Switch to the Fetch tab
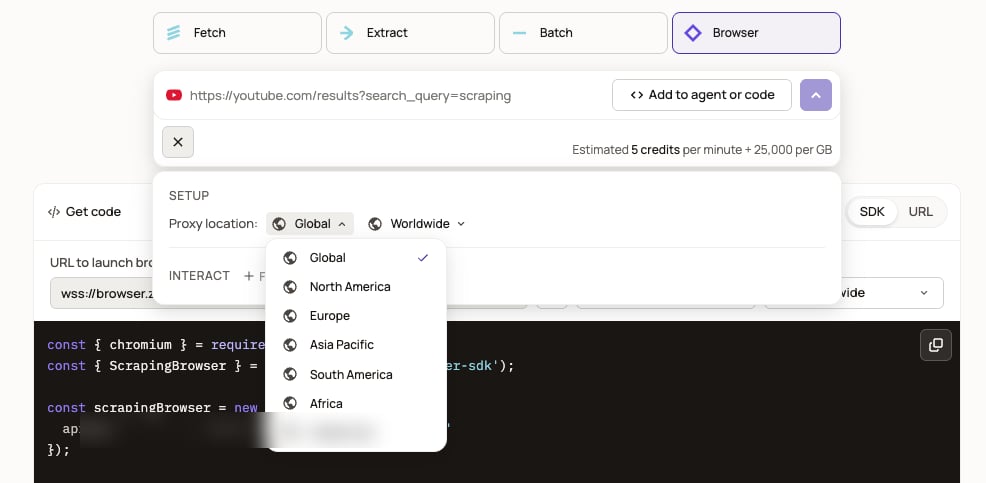986x483 pixels. (x=237, y=33)
